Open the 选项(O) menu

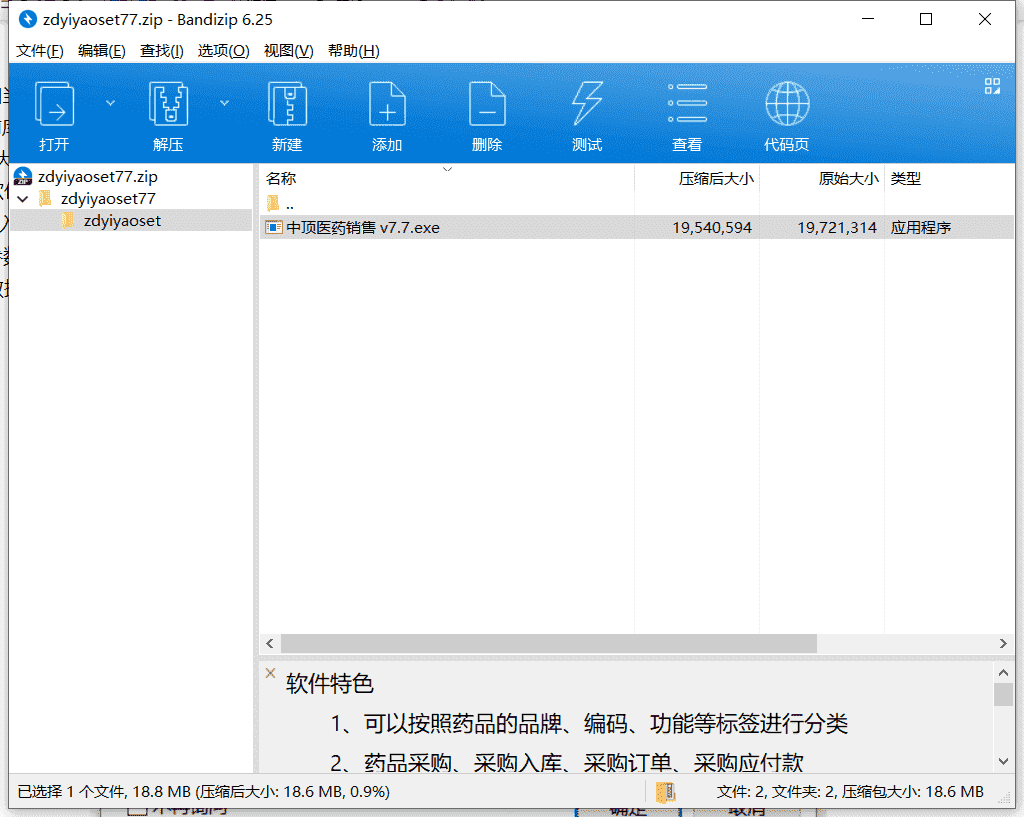tap(223, 51)
